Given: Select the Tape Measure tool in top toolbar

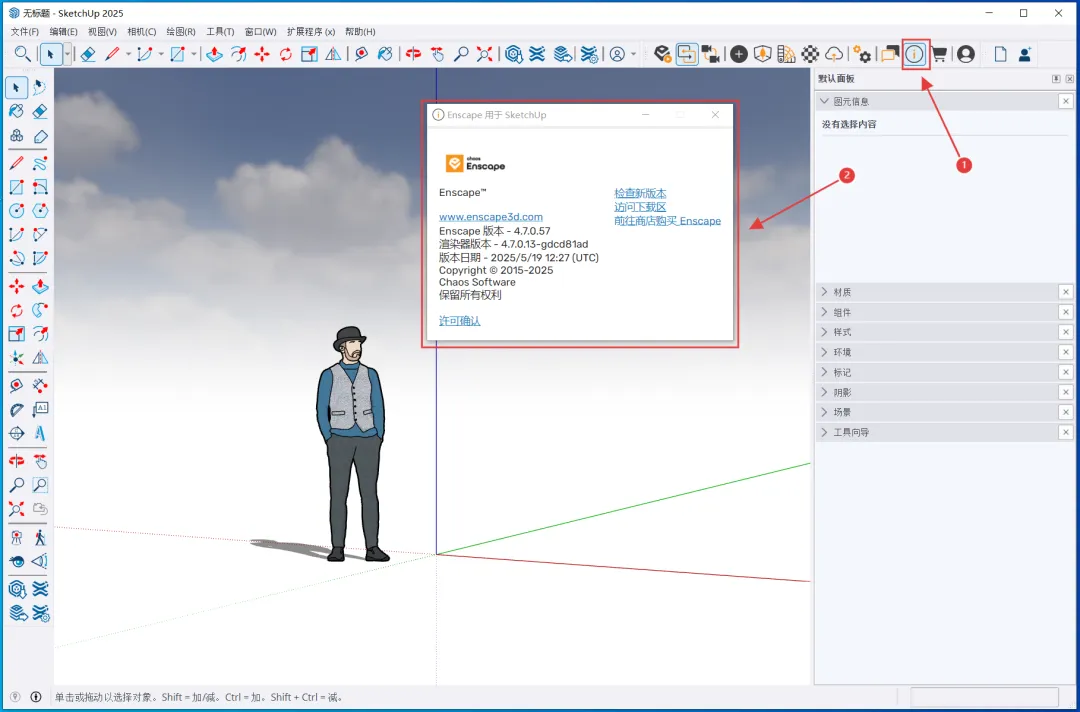Looking at the screenshot, I should [361, 54].
